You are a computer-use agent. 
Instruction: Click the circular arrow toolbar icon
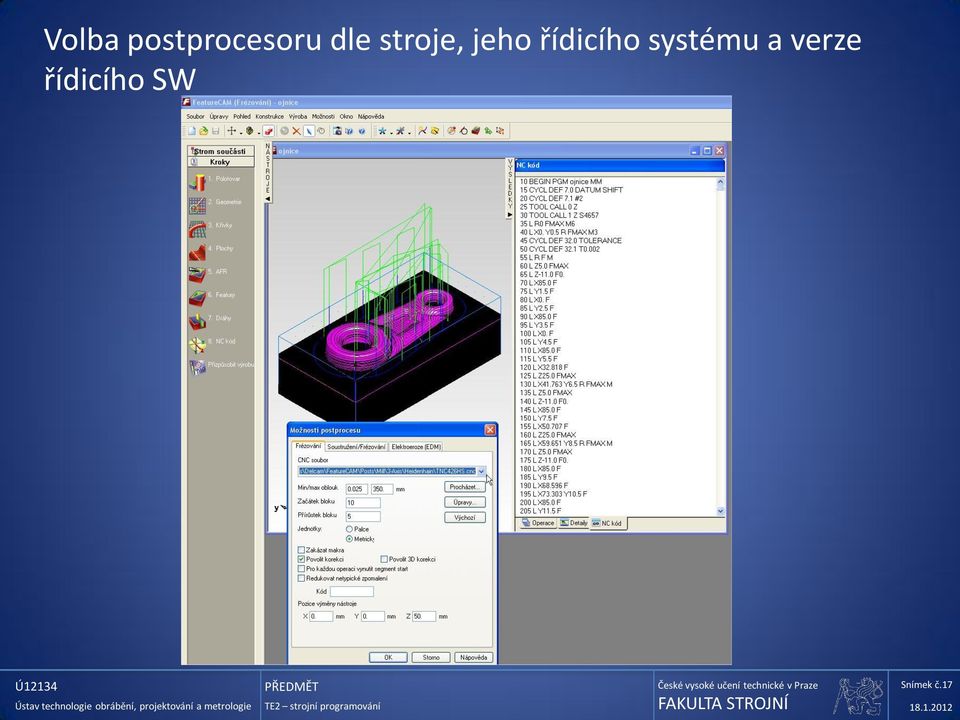[463, 131]
